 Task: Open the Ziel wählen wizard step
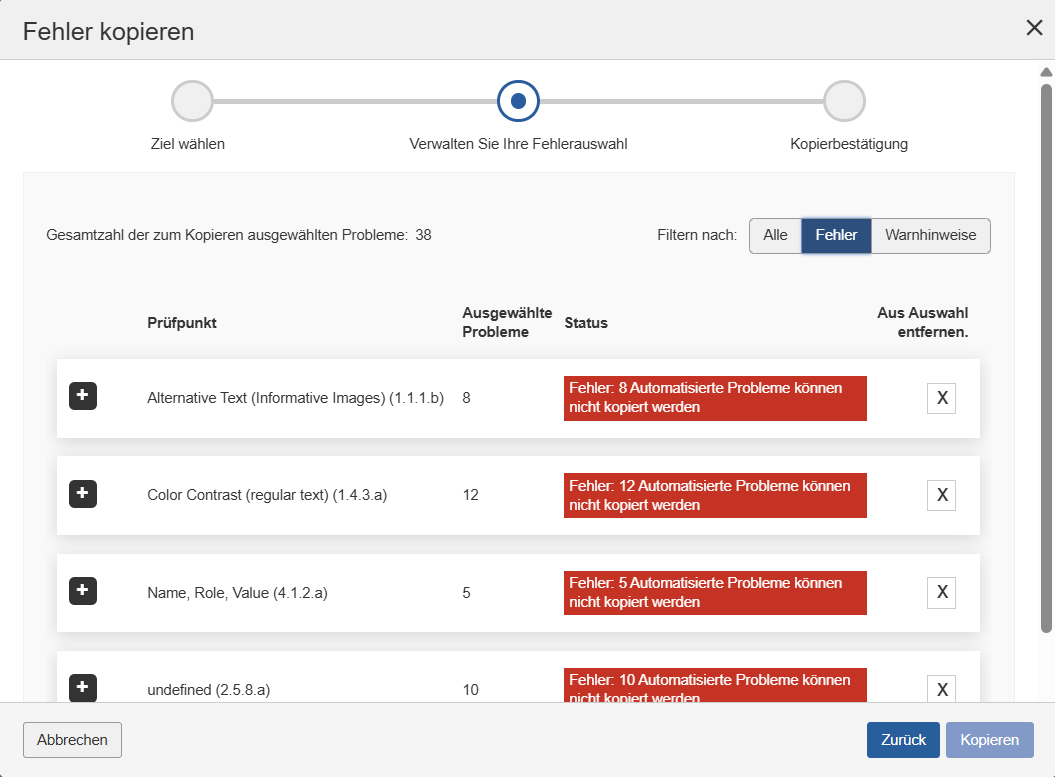pyautogui.click(x=191, y=100)
